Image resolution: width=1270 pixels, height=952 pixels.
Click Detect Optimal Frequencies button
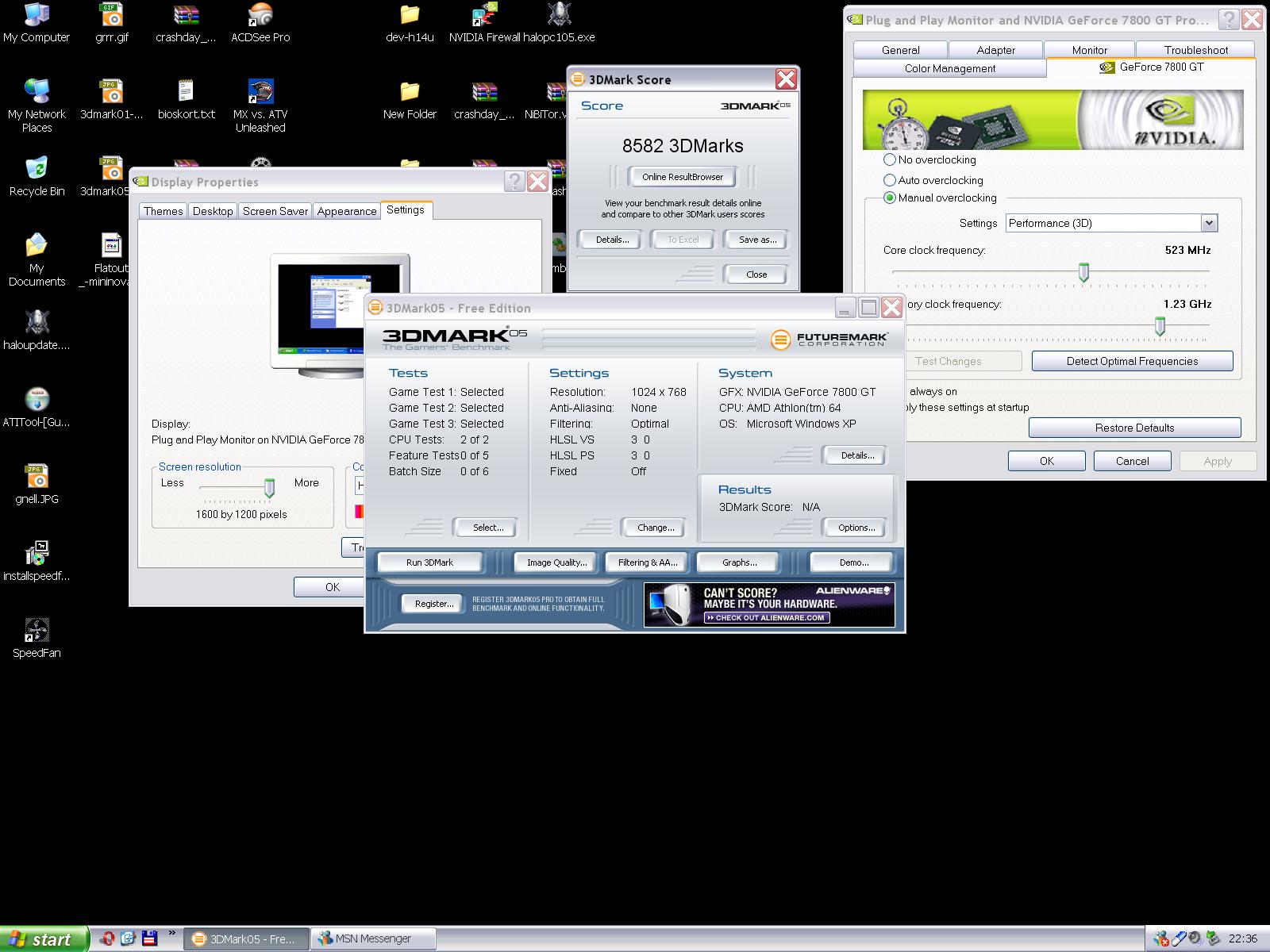[x=1133, y=361]
